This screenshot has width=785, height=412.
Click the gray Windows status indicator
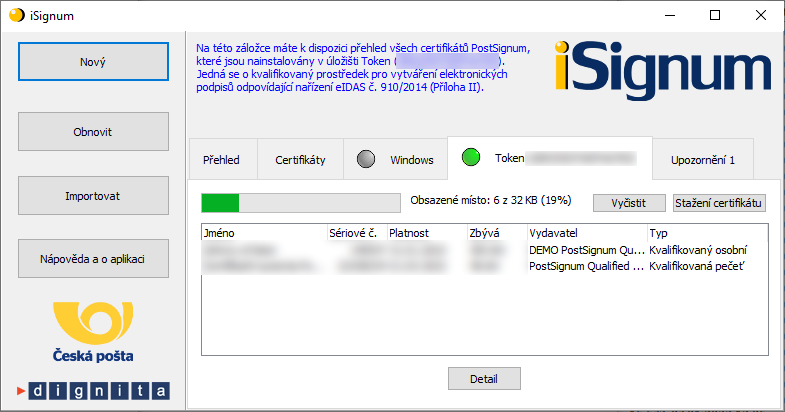(366, 159)
